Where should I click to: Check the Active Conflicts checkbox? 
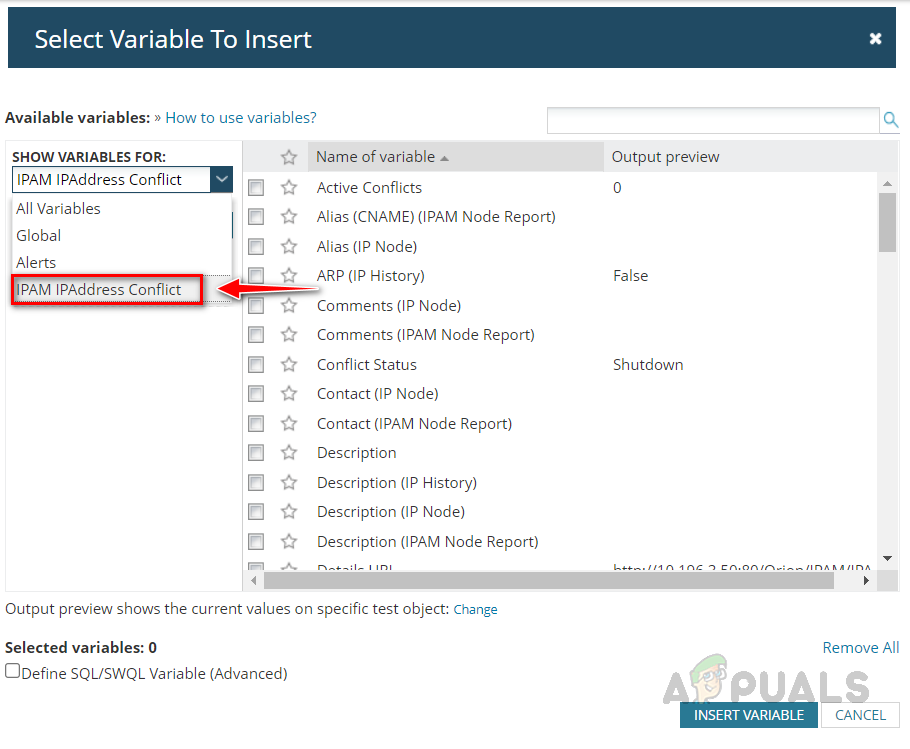click(x=256, y=187)
